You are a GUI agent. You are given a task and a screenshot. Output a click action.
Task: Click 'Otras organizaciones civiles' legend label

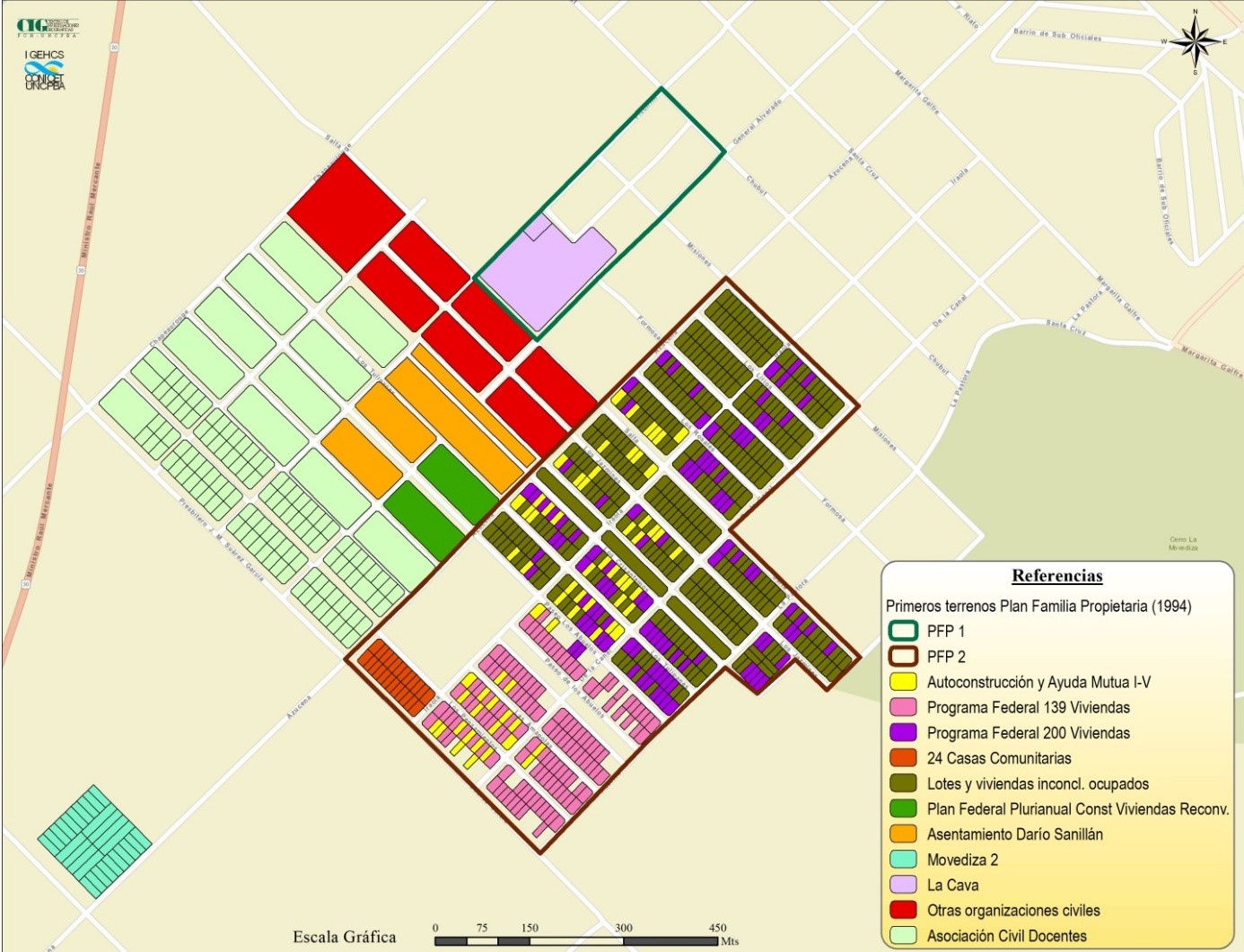coord(1013,910)
